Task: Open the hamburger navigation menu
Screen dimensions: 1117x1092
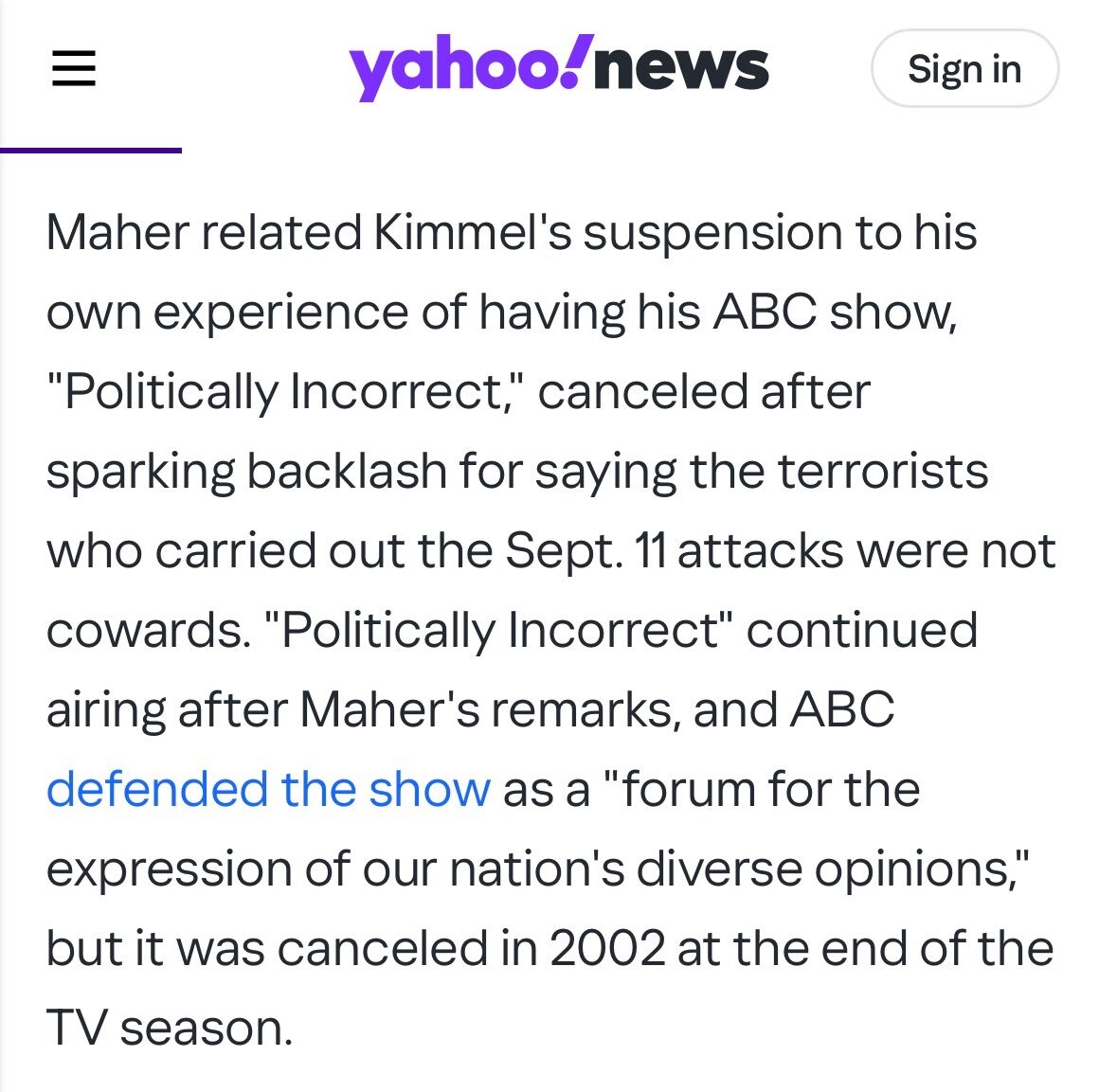Action: click(x=73, y=68)
